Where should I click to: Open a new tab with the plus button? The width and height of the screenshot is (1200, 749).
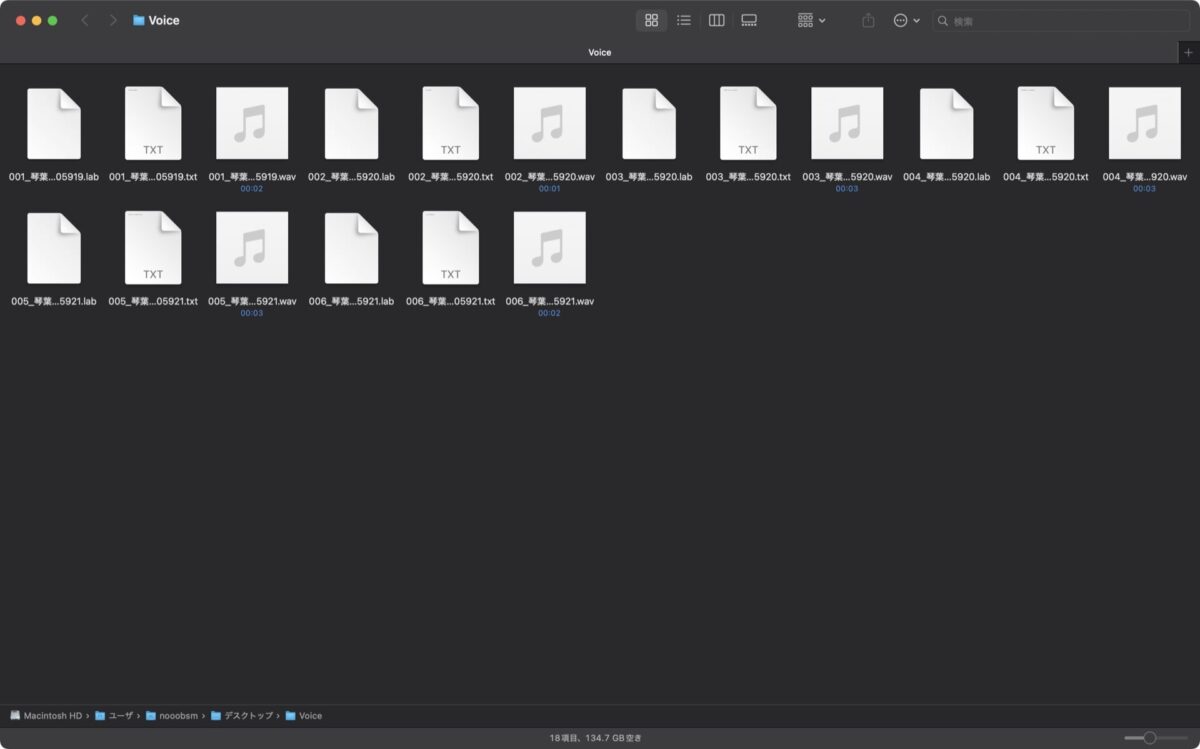point(1188,52)
